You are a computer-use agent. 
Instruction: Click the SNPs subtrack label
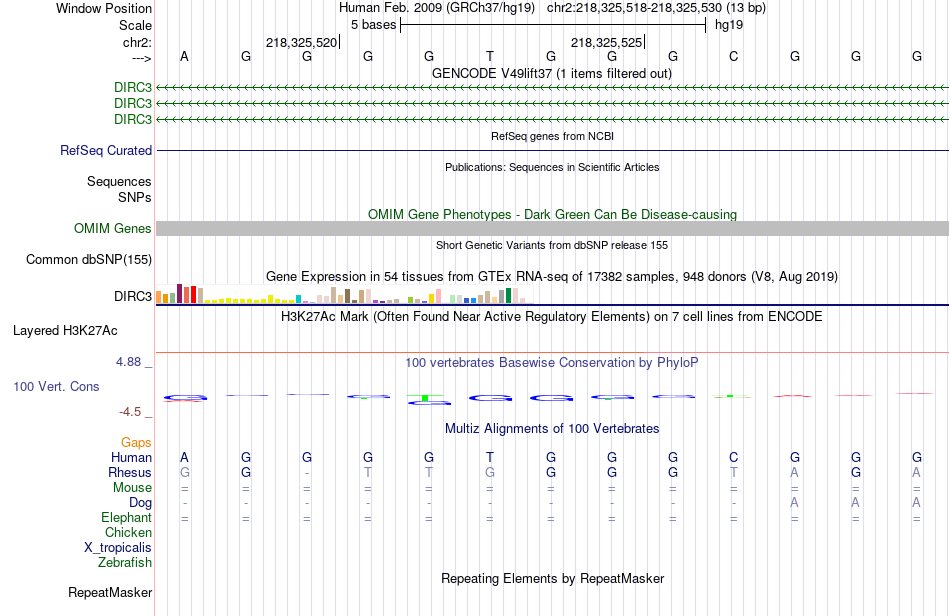point(135,197)
